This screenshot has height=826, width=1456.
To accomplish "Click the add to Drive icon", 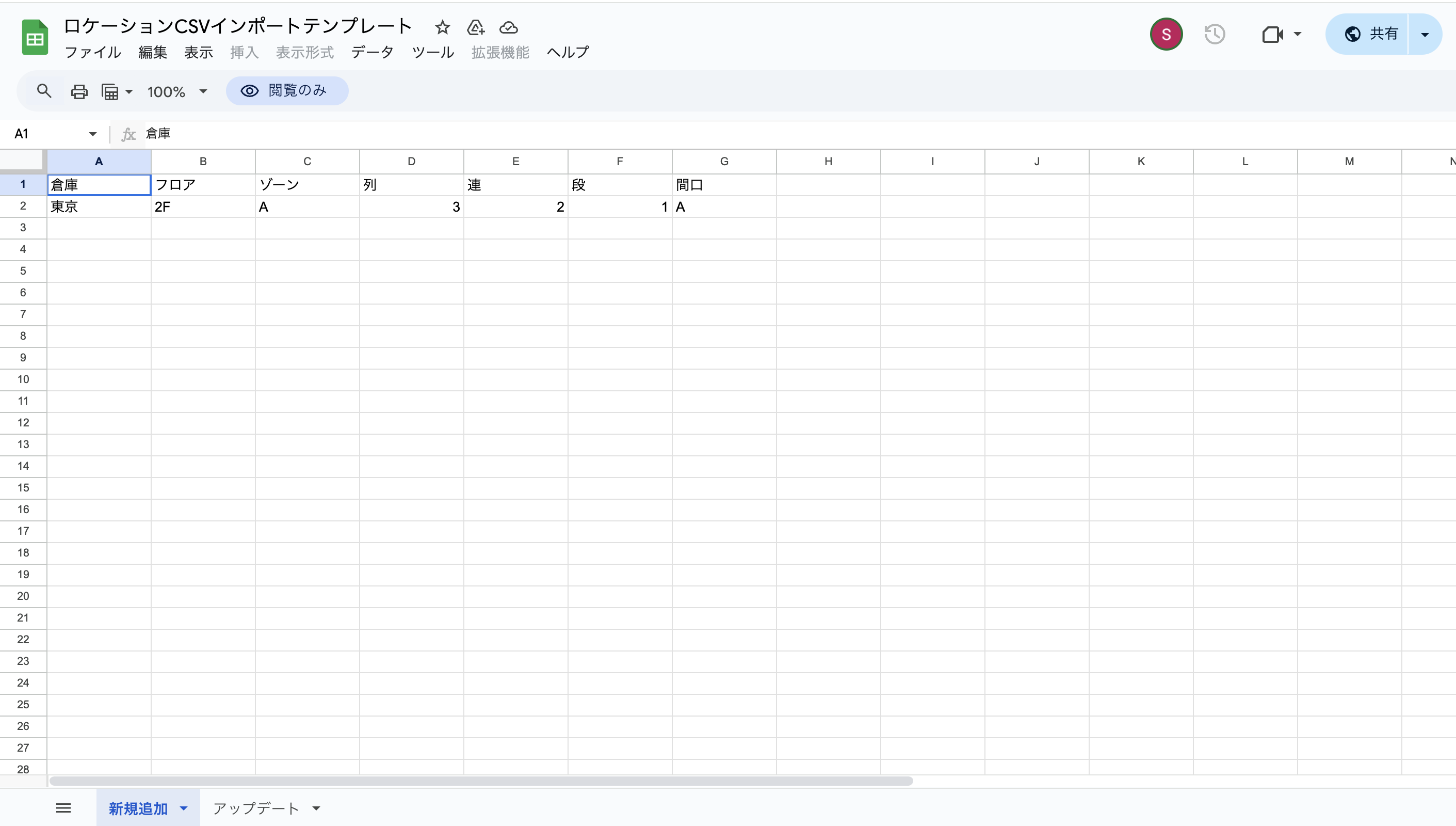I will pos(475,27).
